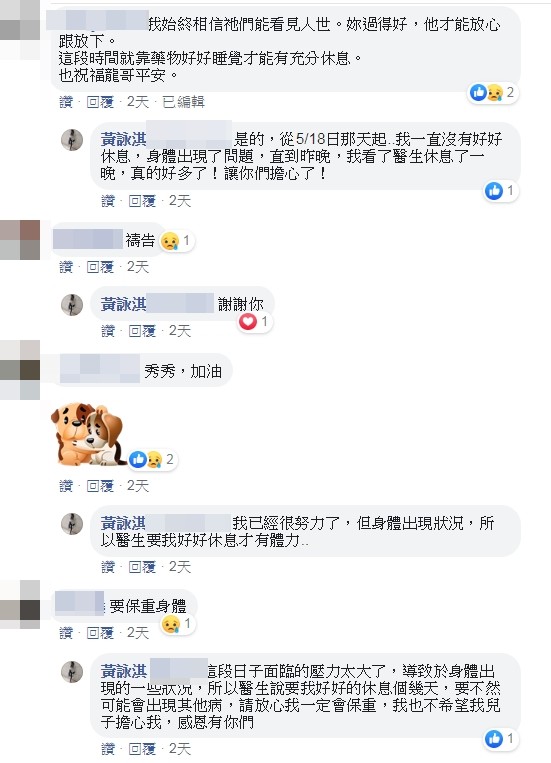Click heart reaction on 謝謝你 reply
The width and height of the screenshot is (551, 763).
click(255, 322)
